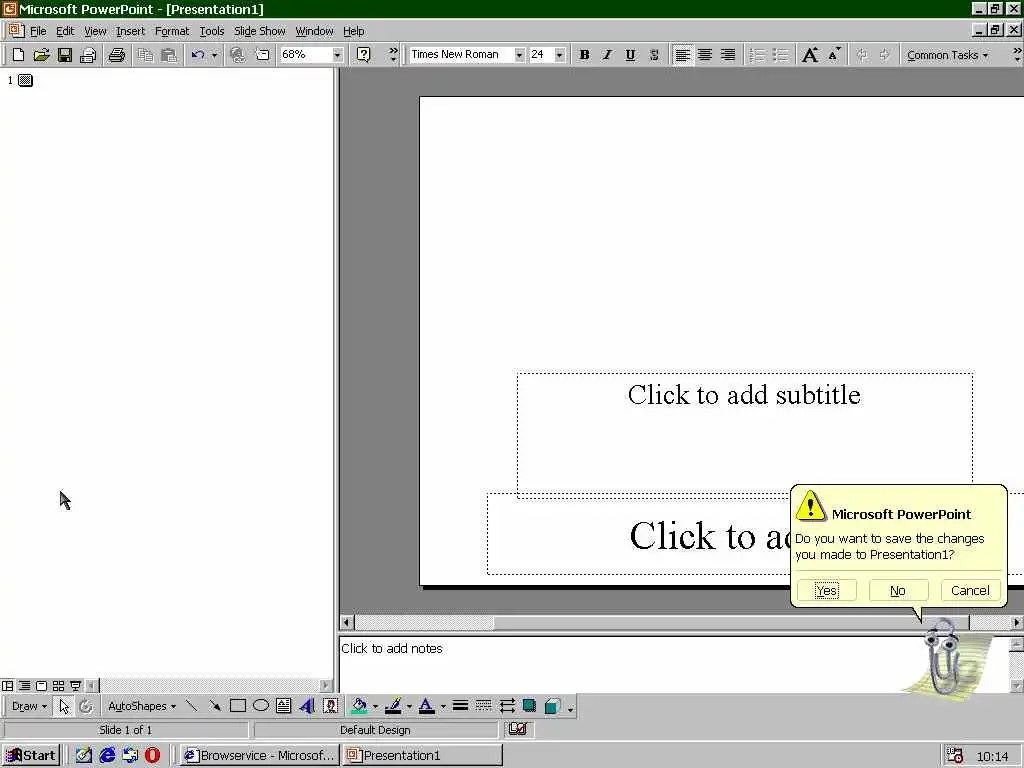Open the Zoom 68% dropdown
Image resolution: width=1024 pixels, height=768 pixels.
click(x=337, y=55)
